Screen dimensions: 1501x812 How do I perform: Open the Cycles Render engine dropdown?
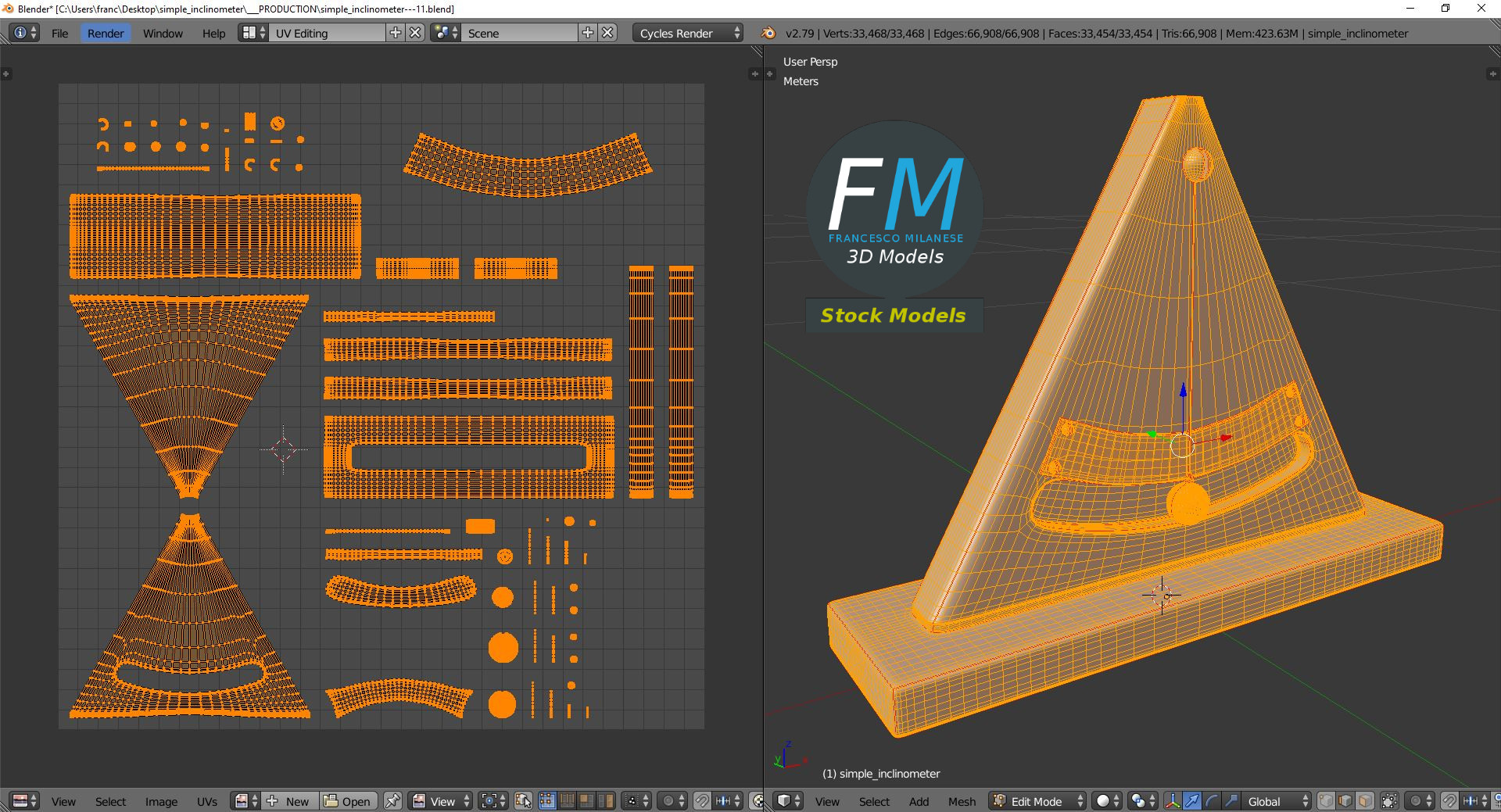(688, 33)
